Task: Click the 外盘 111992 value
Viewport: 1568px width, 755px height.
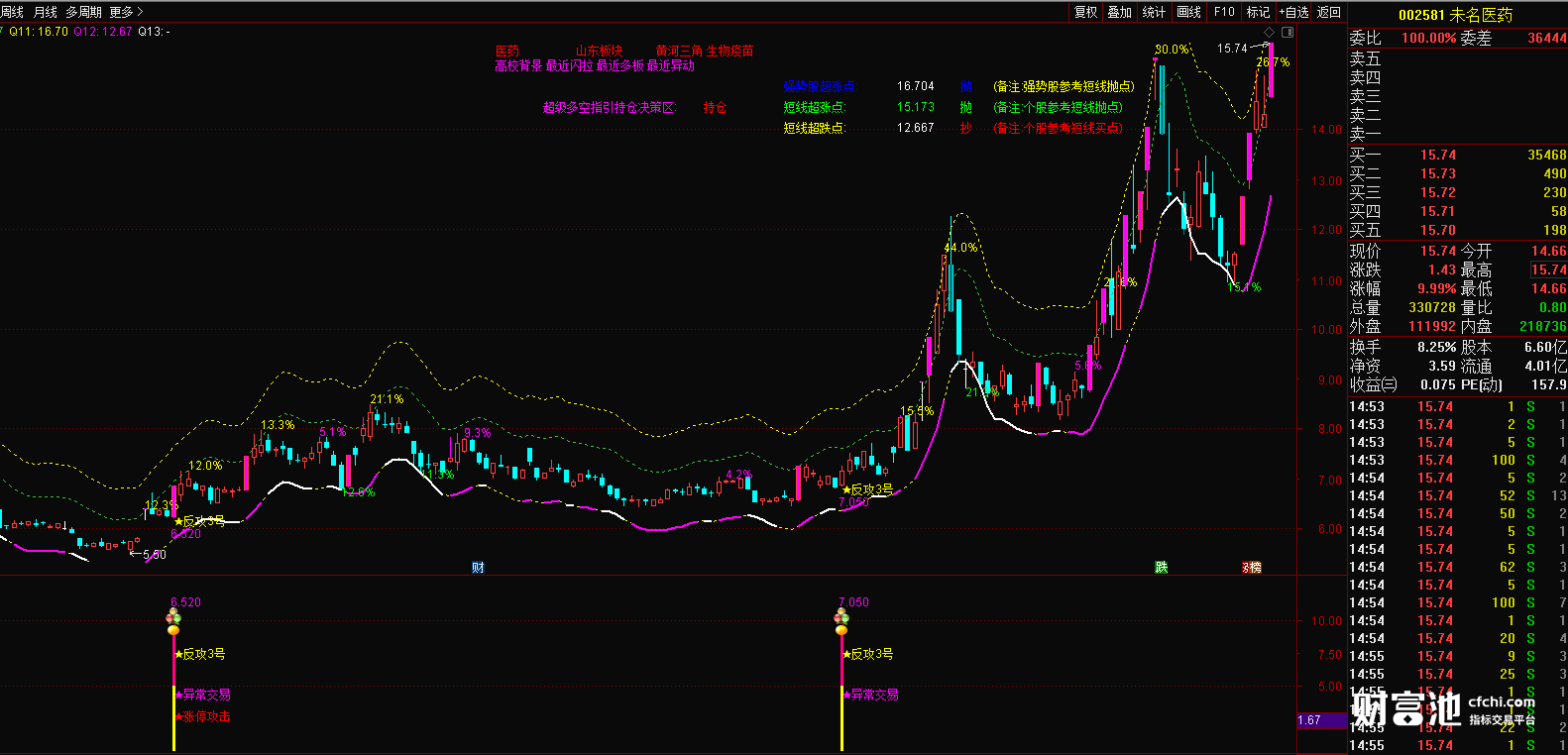Action: pos(1432,327)
